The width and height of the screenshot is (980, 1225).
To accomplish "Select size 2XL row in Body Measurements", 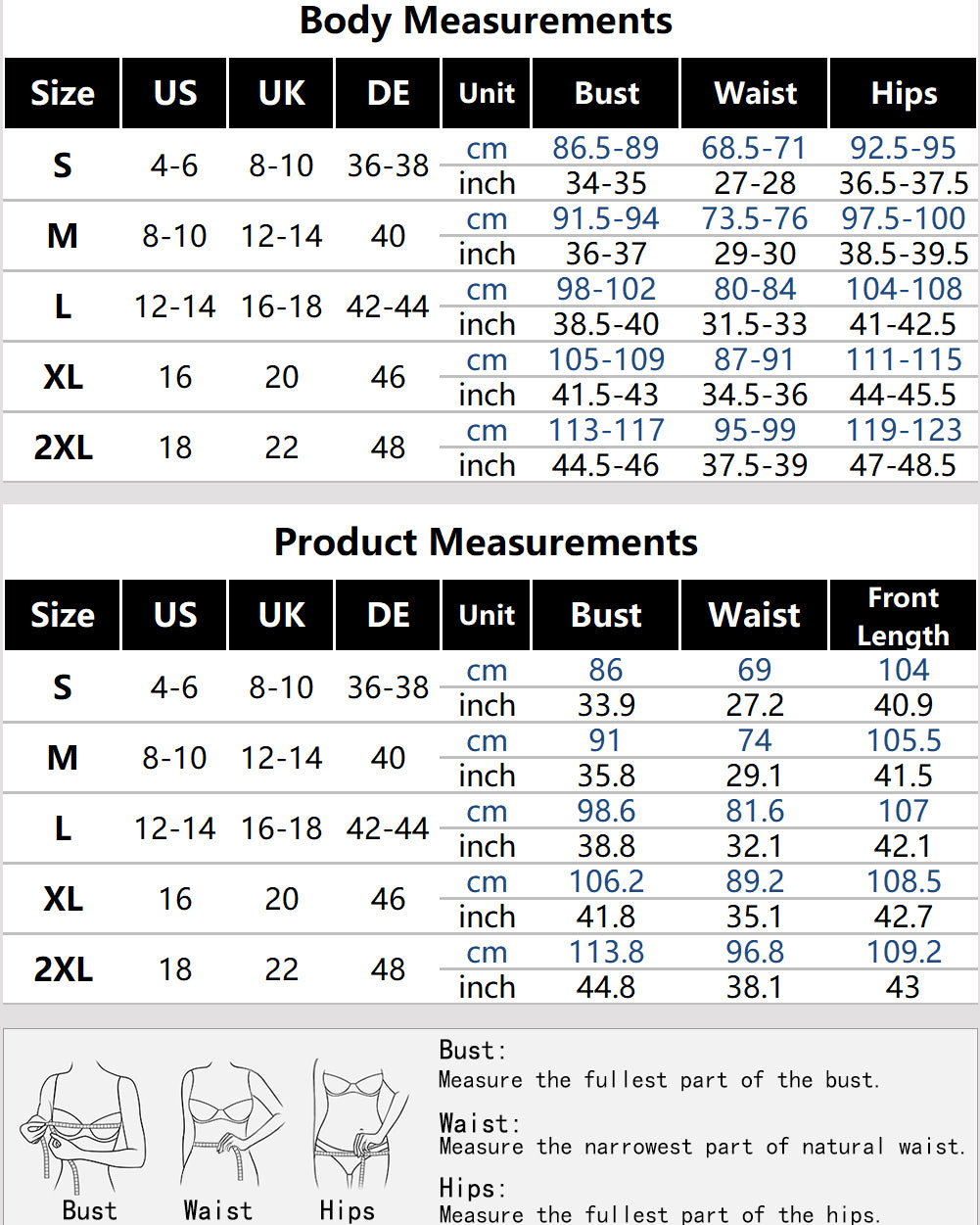I will pyautogui.click(x=490, y=448).
